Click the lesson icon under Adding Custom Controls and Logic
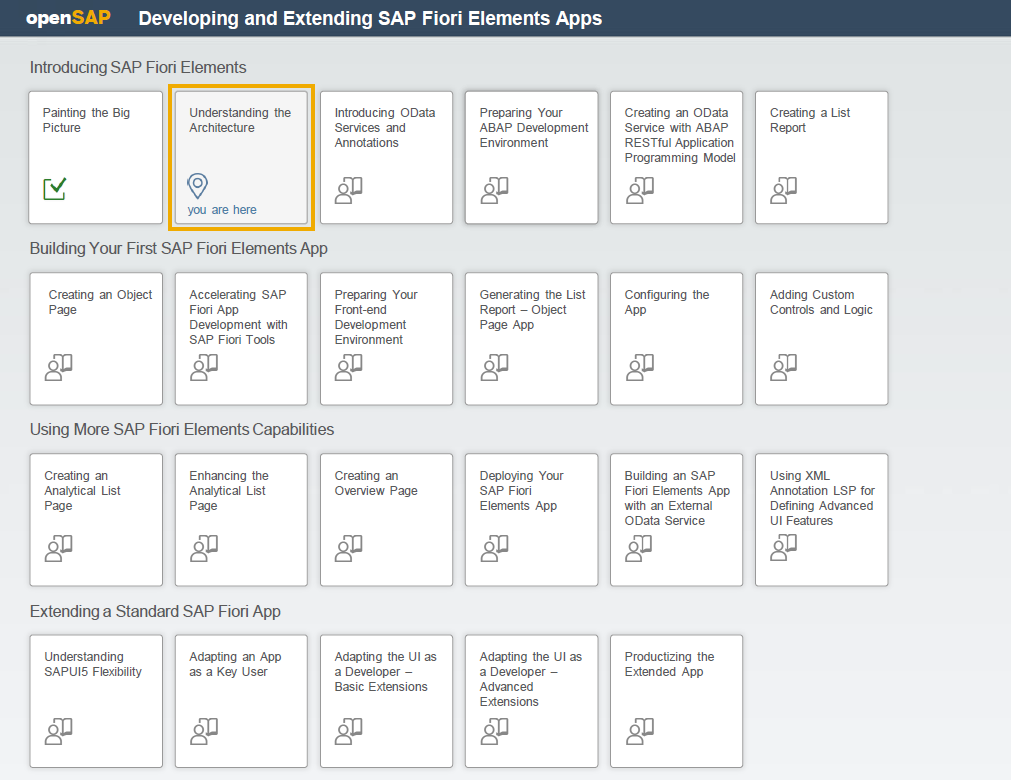The image size is (1011, 780). click(x=783, y=367)
